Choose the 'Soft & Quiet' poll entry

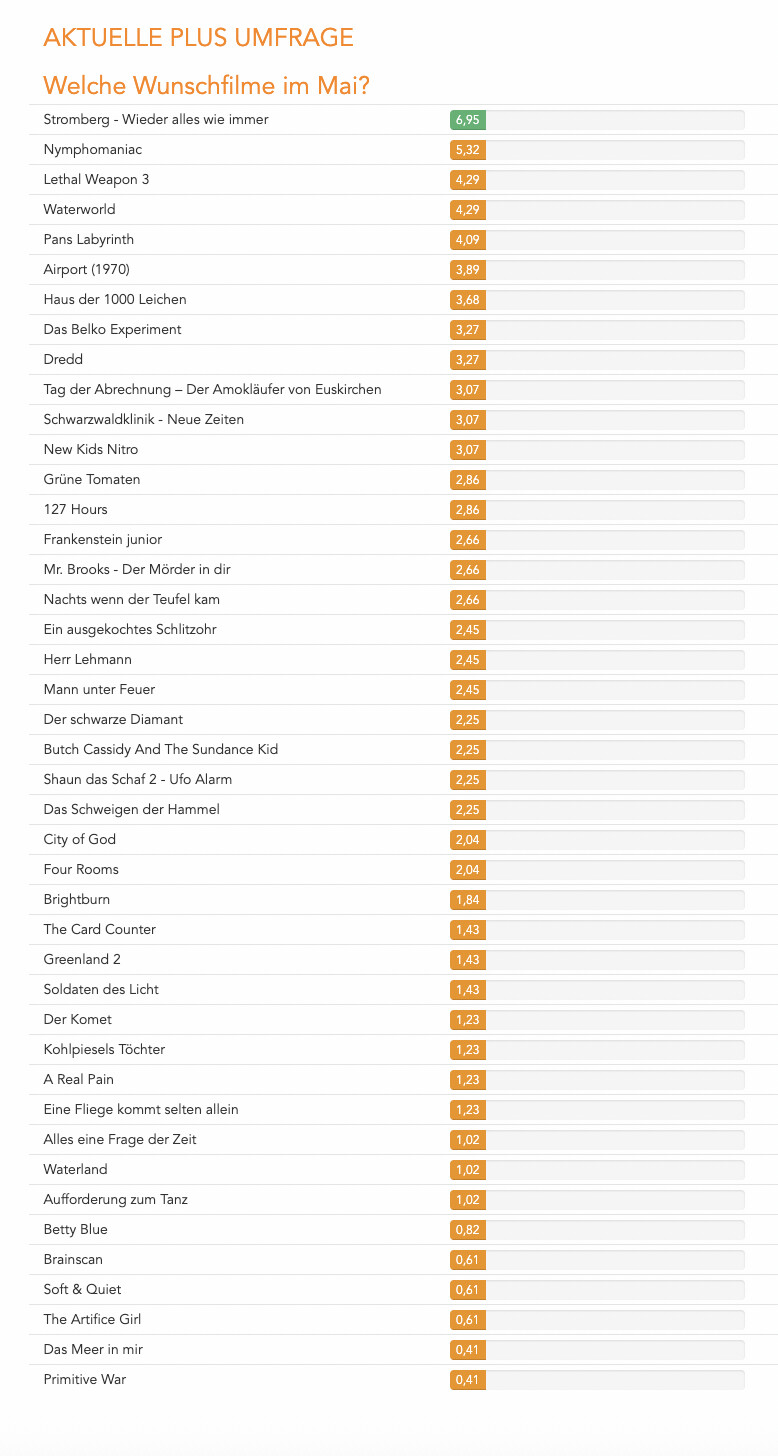pyautogui.click(x=82, y=1290)
